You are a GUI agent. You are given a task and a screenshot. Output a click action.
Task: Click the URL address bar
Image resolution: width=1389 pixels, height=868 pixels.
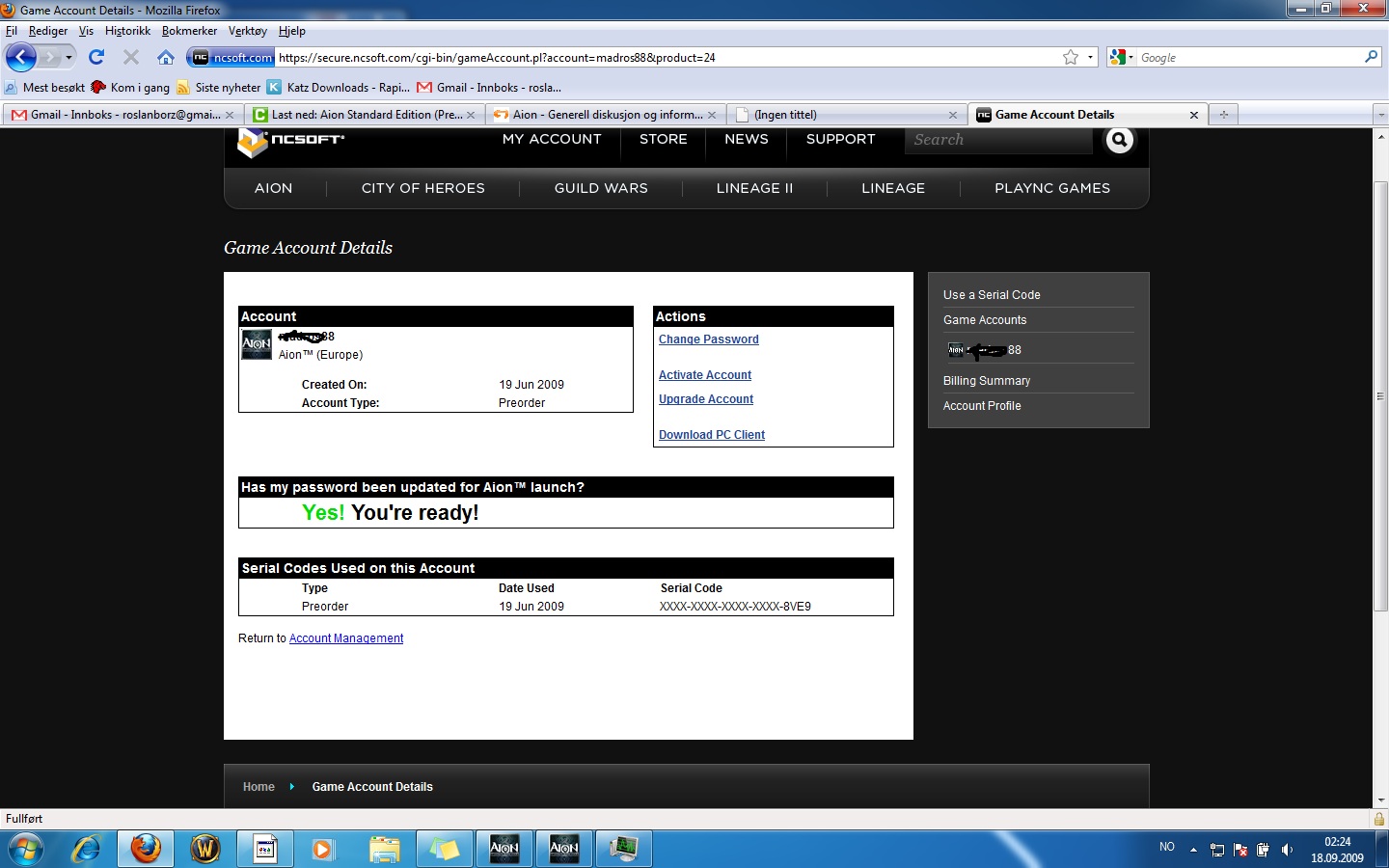(x=667, y=57)
